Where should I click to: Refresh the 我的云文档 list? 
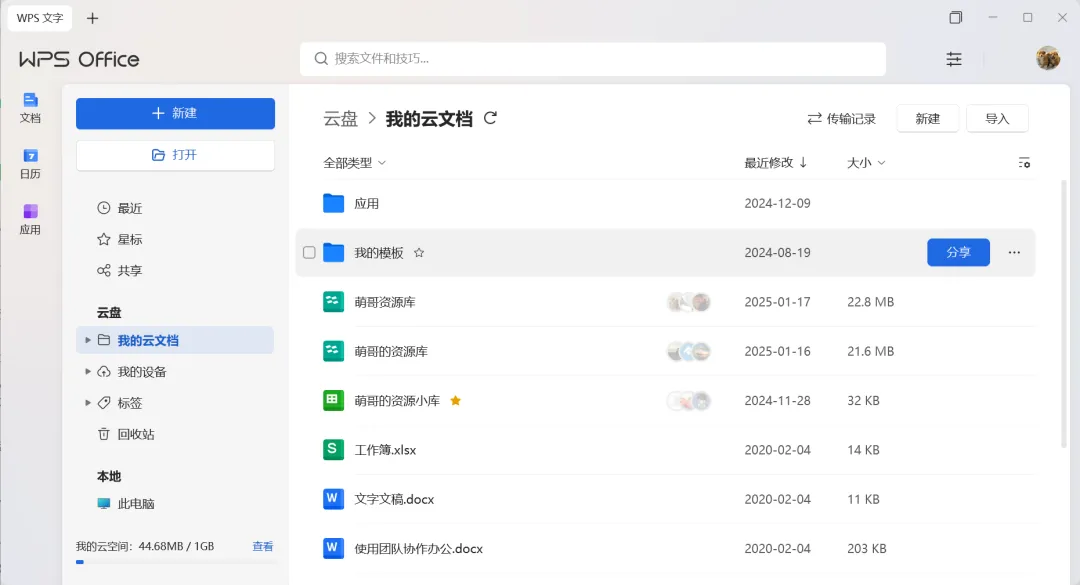coord(490,119)
